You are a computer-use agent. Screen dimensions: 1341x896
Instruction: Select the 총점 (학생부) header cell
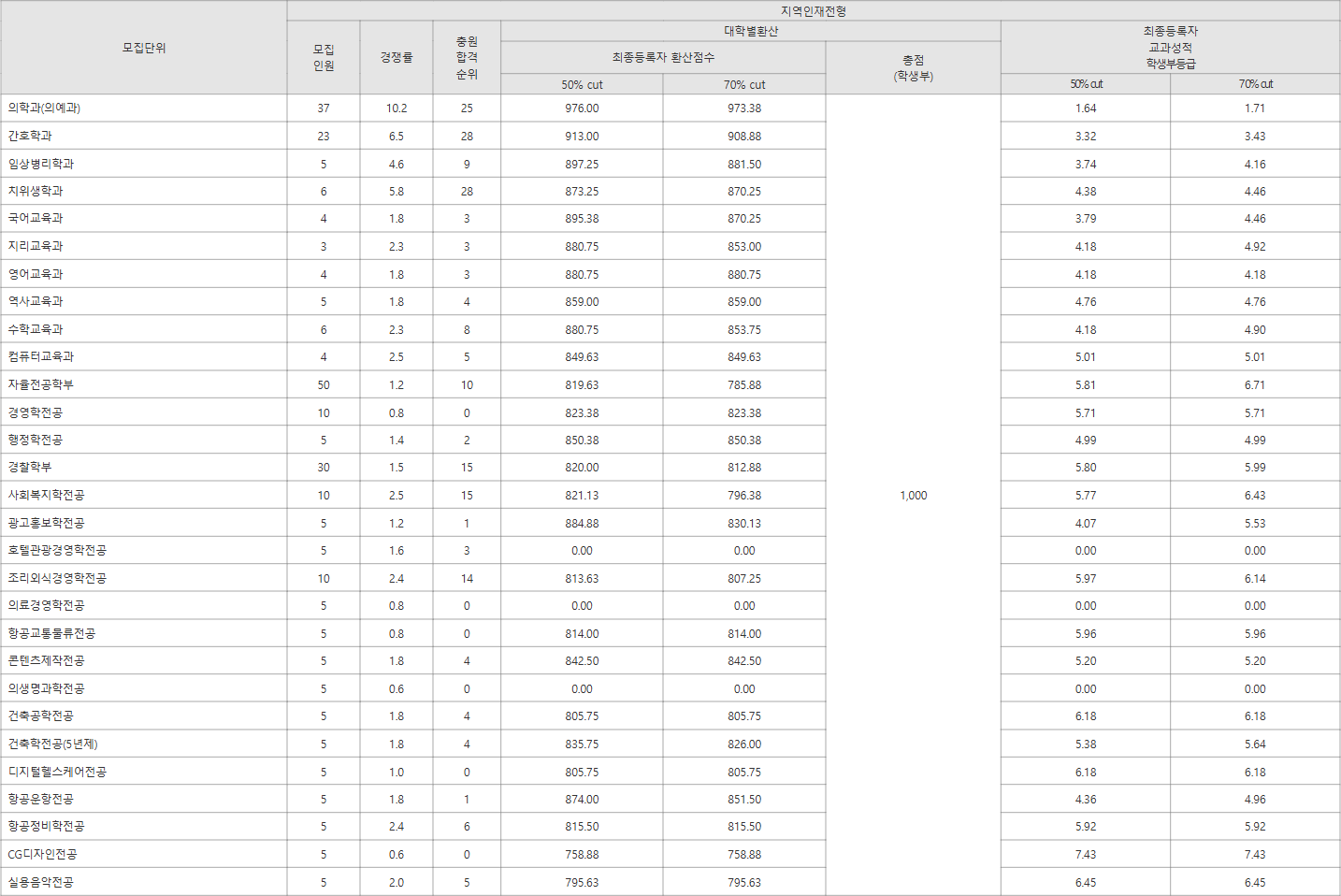(913, 67)
